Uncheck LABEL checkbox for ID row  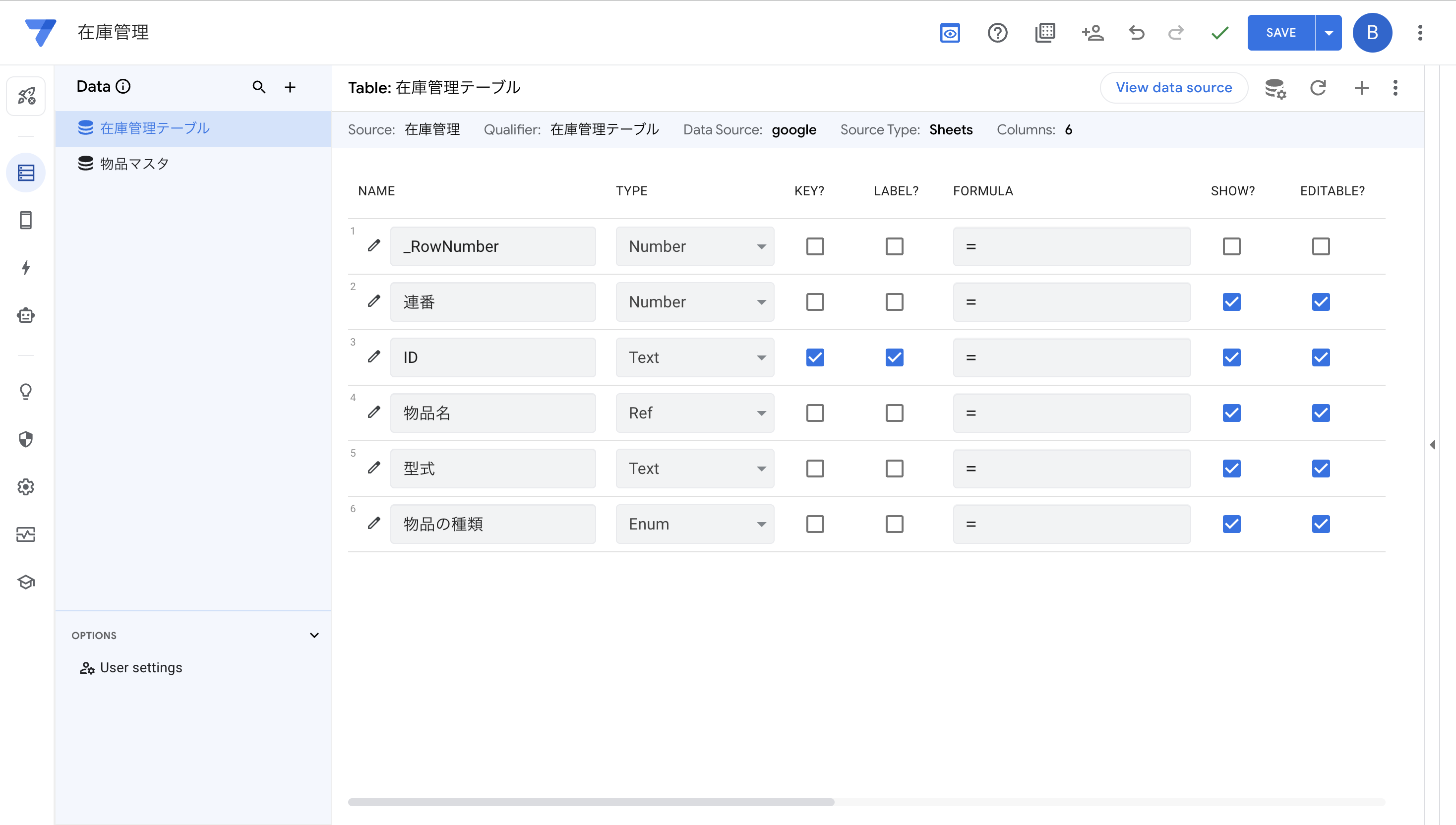894,357
